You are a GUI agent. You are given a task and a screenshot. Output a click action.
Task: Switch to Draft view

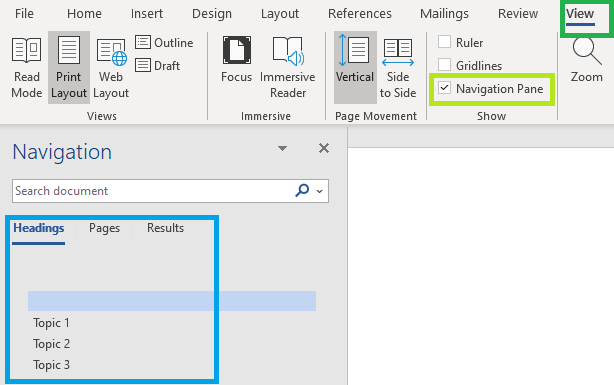157,65
